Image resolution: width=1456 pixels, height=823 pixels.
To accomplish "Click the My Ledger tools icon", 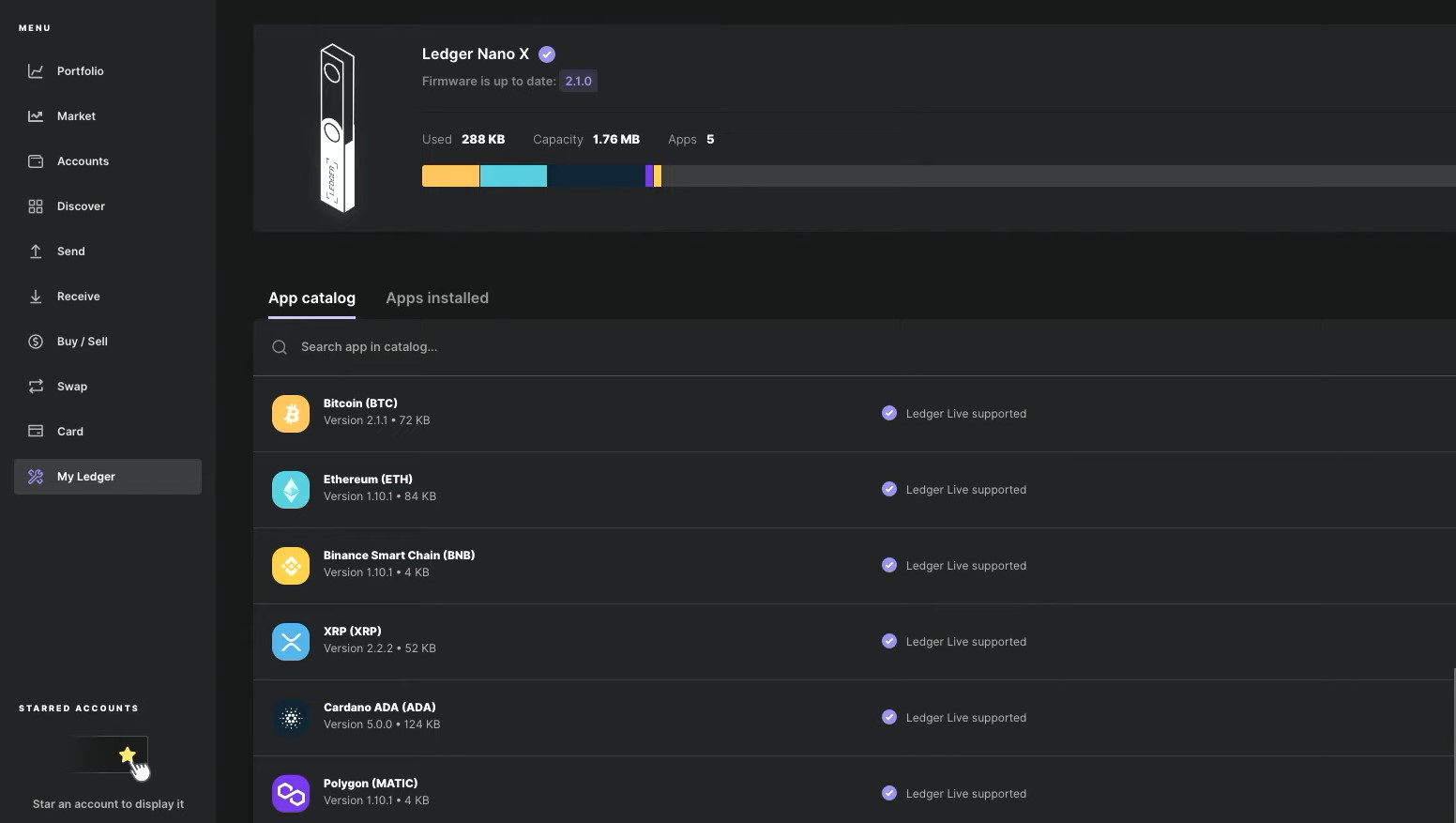I will (x=36, y=477).
